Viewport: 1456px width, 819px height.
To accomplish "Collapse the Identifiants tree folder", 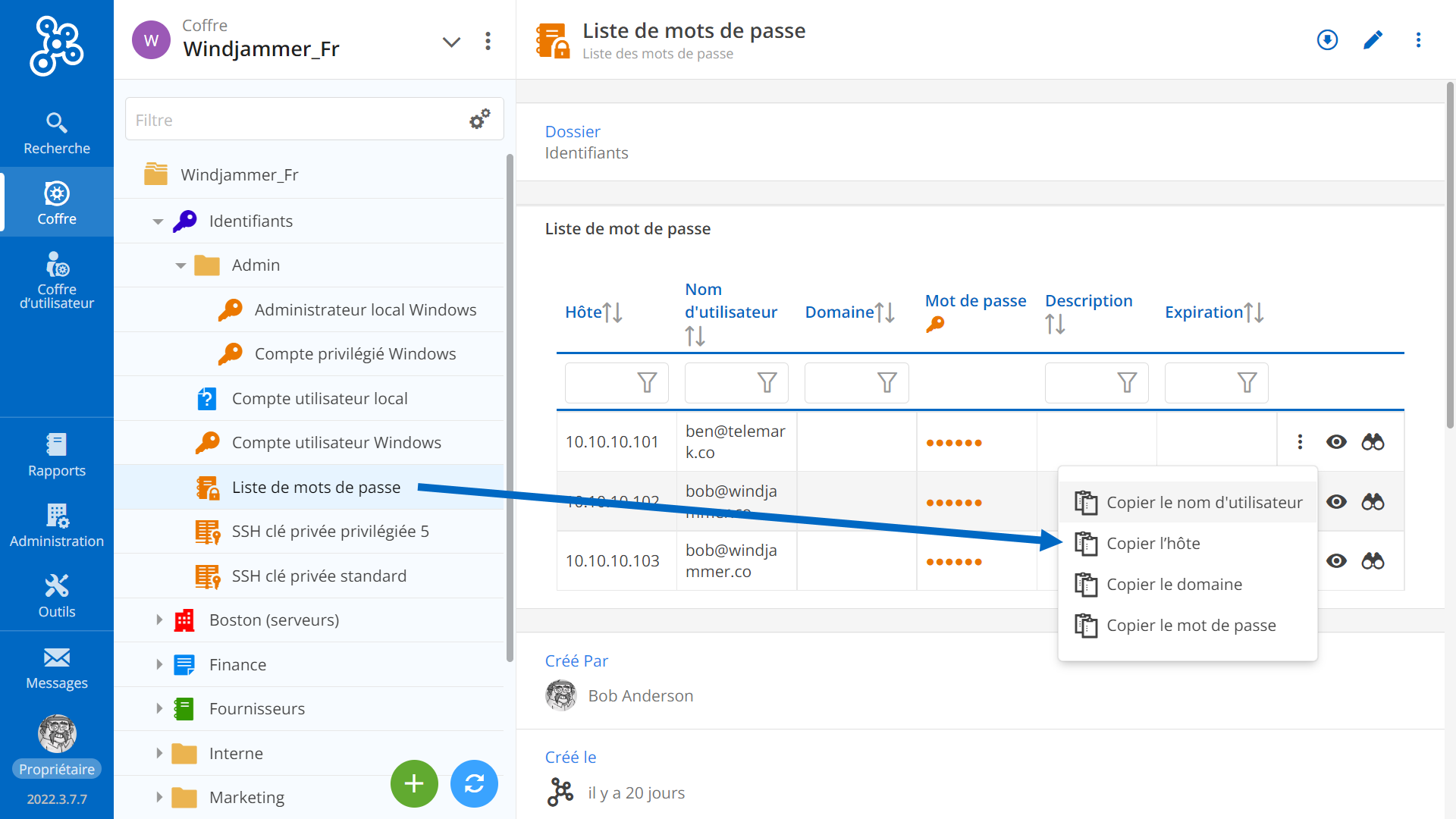I will (x=158, y=221).
